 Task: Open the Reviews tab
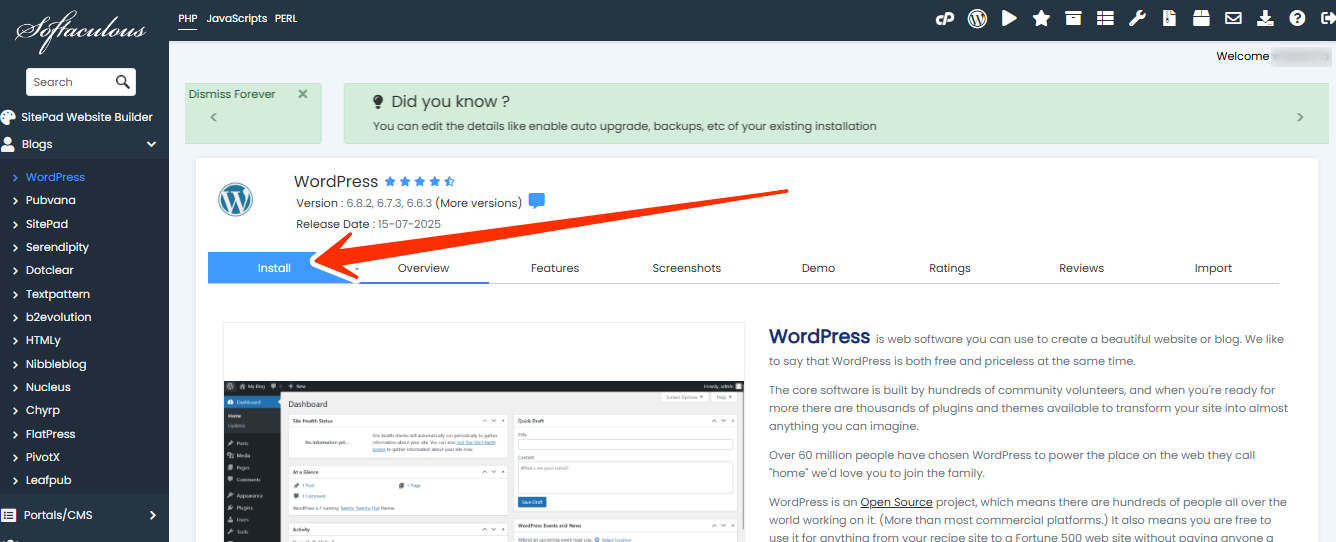[1081, 268]
